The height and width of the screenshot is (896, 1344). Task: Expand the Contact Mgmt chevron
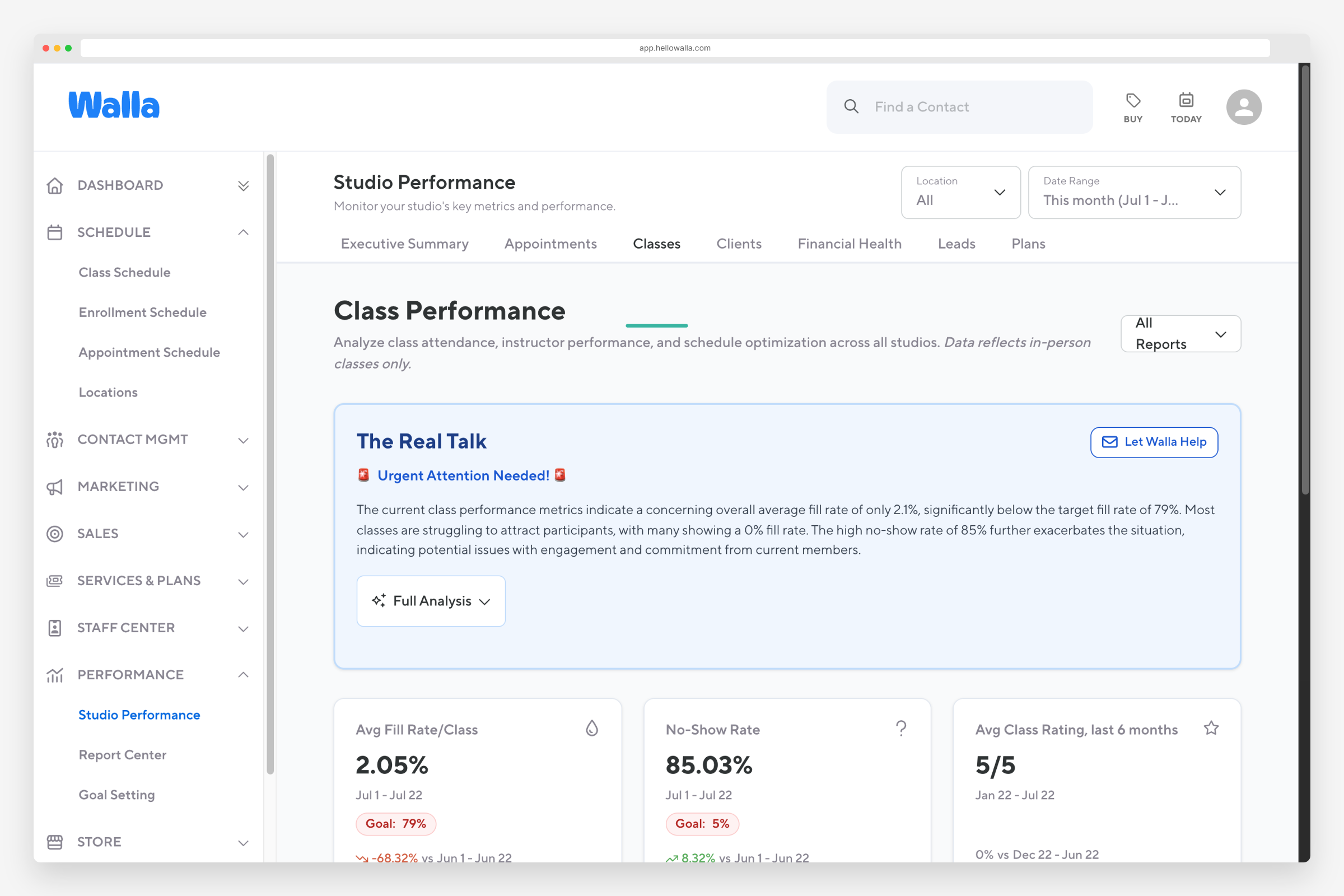pos(244,441)
